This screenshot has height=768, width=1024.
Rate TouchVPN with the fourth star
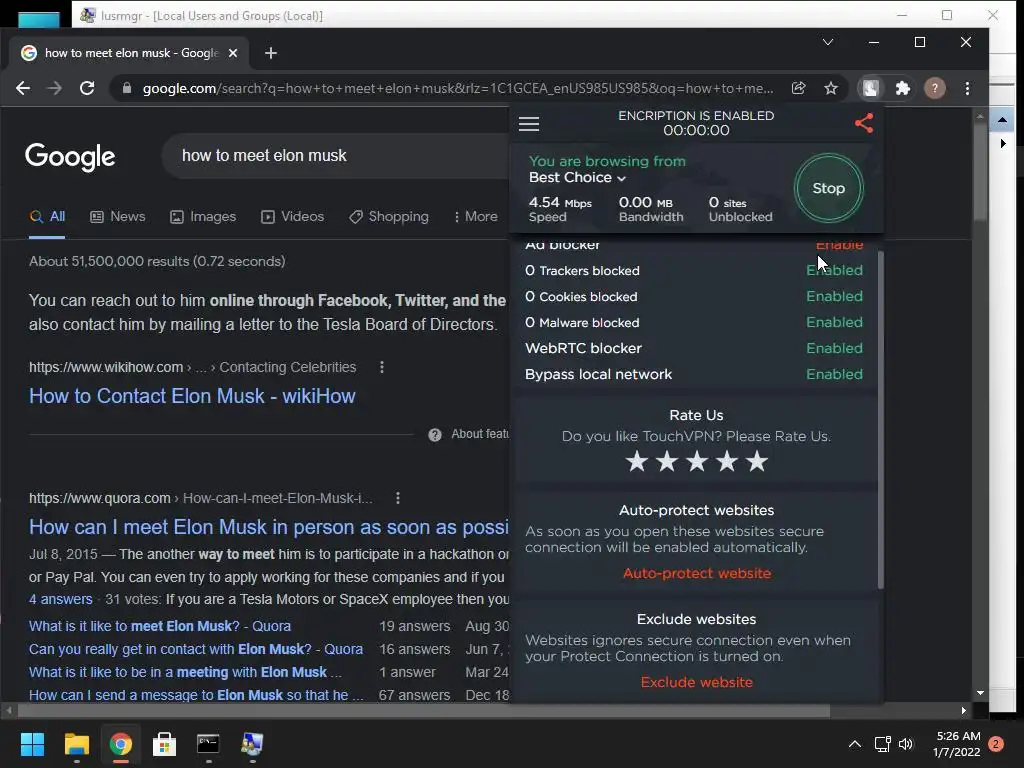(x=727, y=462)
